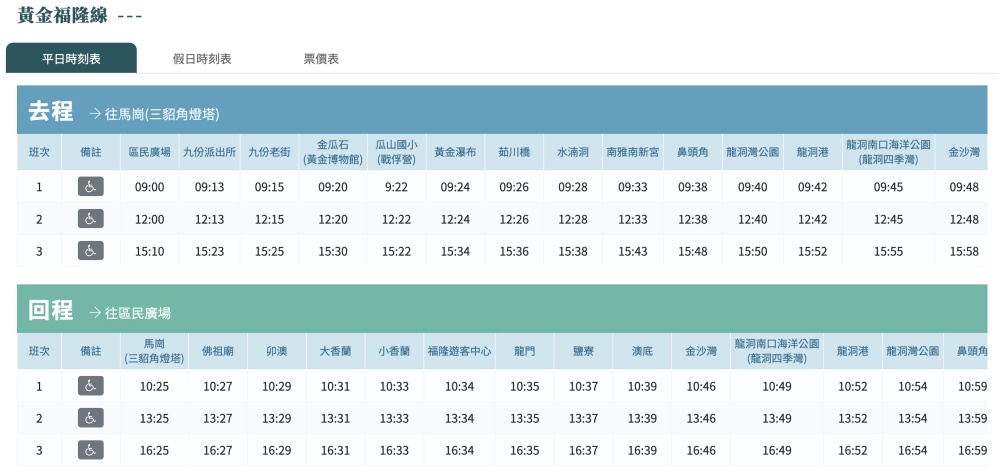The width and height of the screenshot is (1000, 476).
Task: Click the 鹽寮 stop header
Action: coord(584,352)
